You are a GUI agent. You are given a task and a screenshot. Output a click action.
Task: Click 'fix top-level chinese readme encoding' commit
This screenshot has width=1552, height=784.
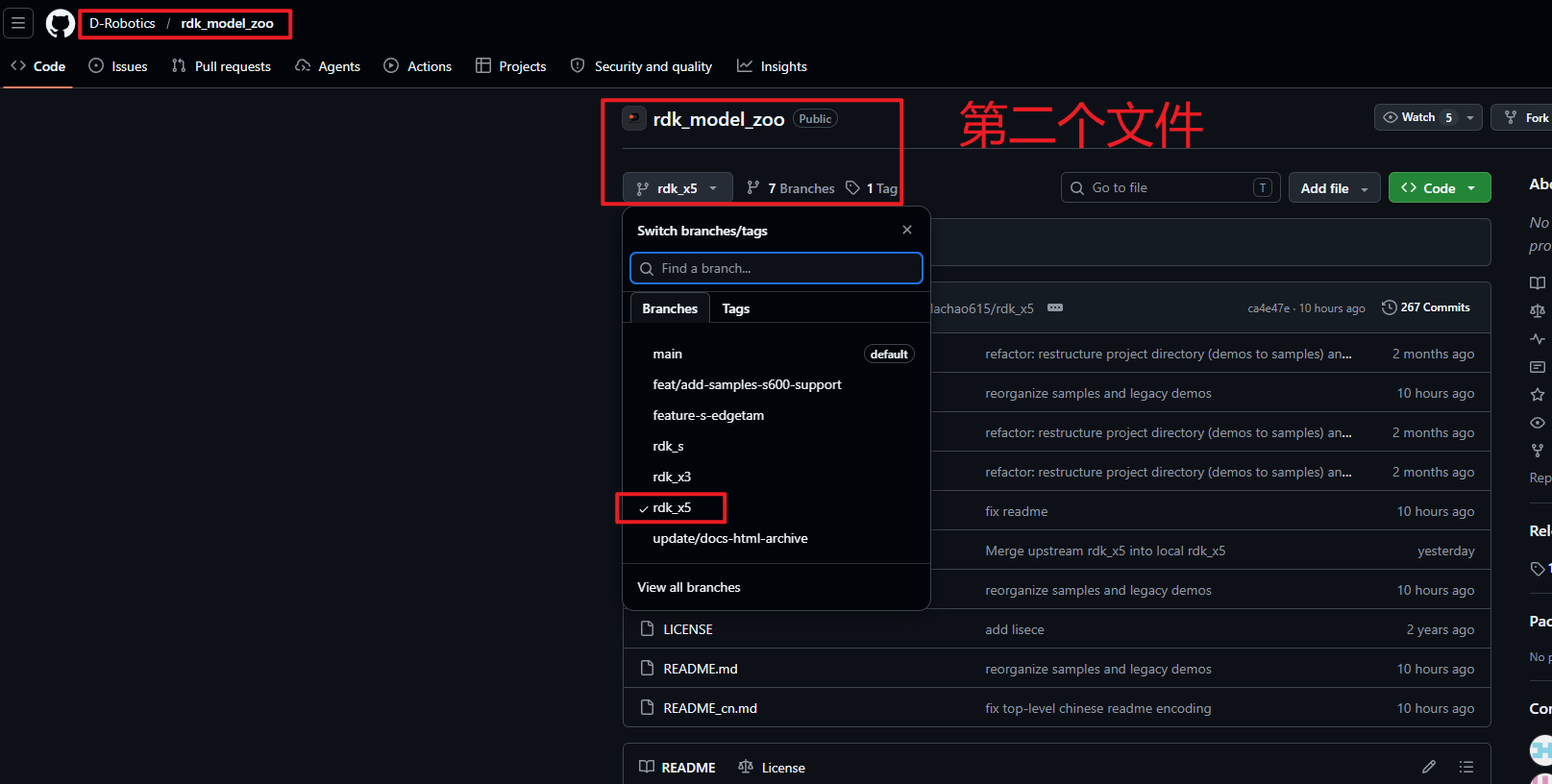(x=1098, y=708)
